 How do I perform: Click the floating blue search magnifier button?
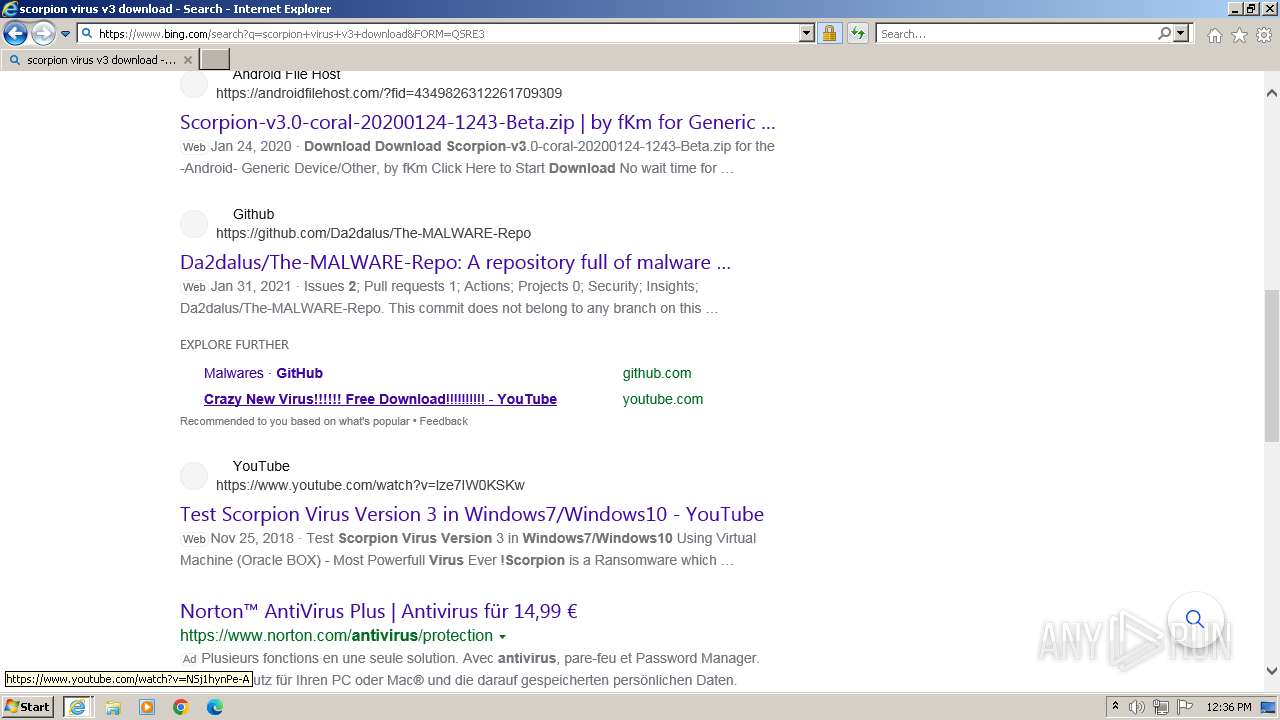tap(1195, 619)
